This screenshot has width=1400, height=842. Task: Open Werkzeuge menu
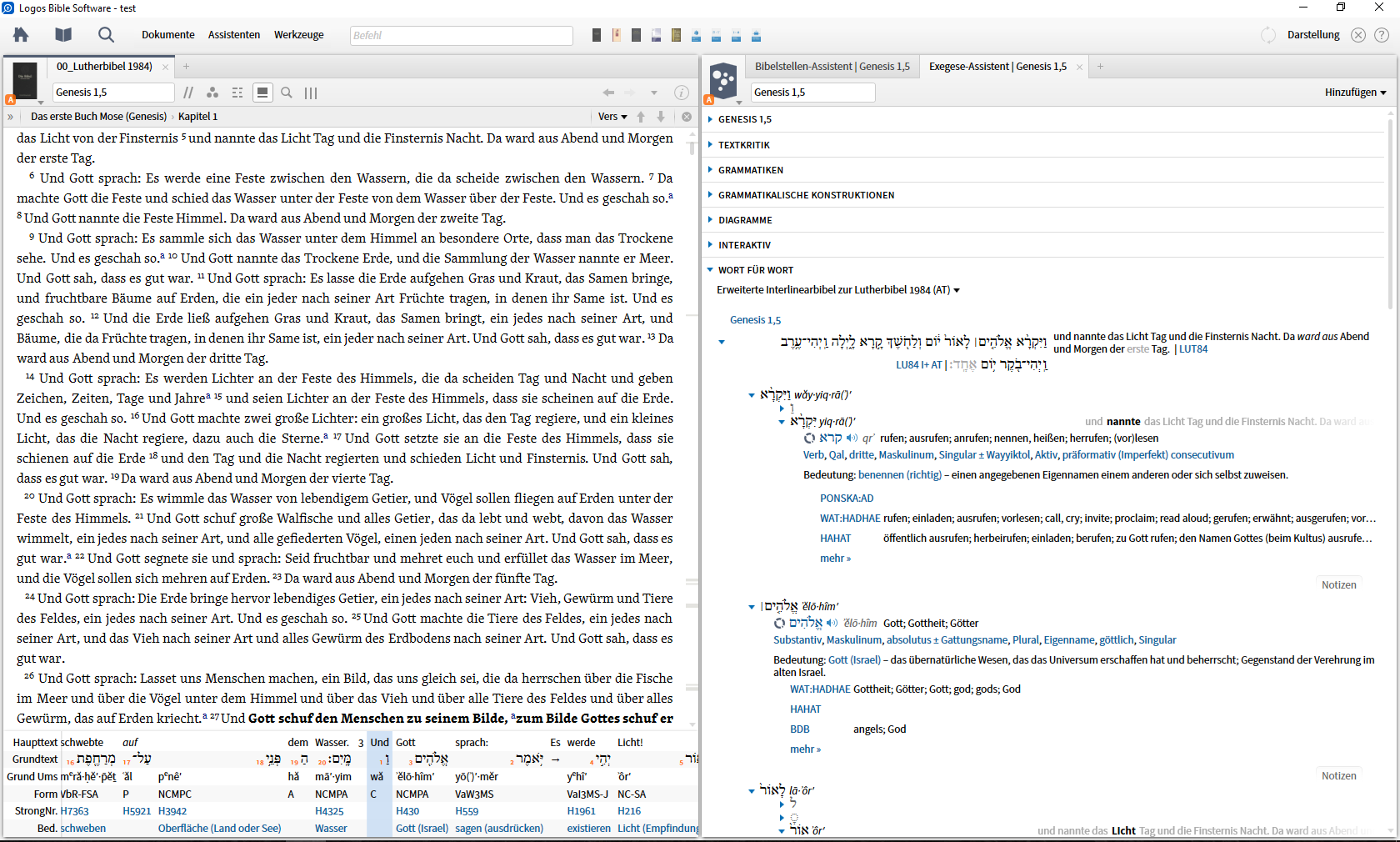tap(299, 35)
